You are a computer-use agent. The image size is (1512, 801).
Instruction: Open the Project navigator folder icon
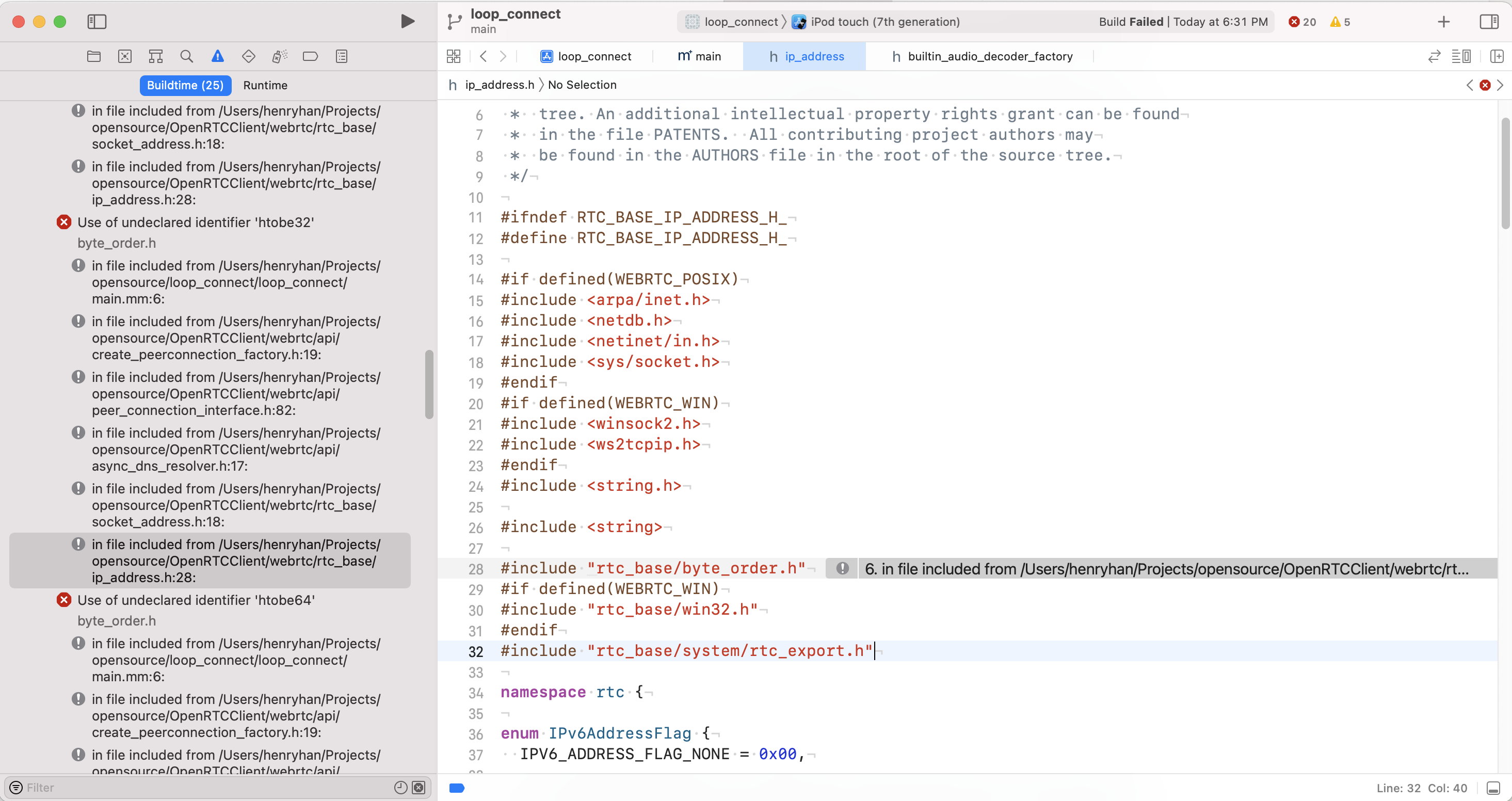click(x=94, y=56)
